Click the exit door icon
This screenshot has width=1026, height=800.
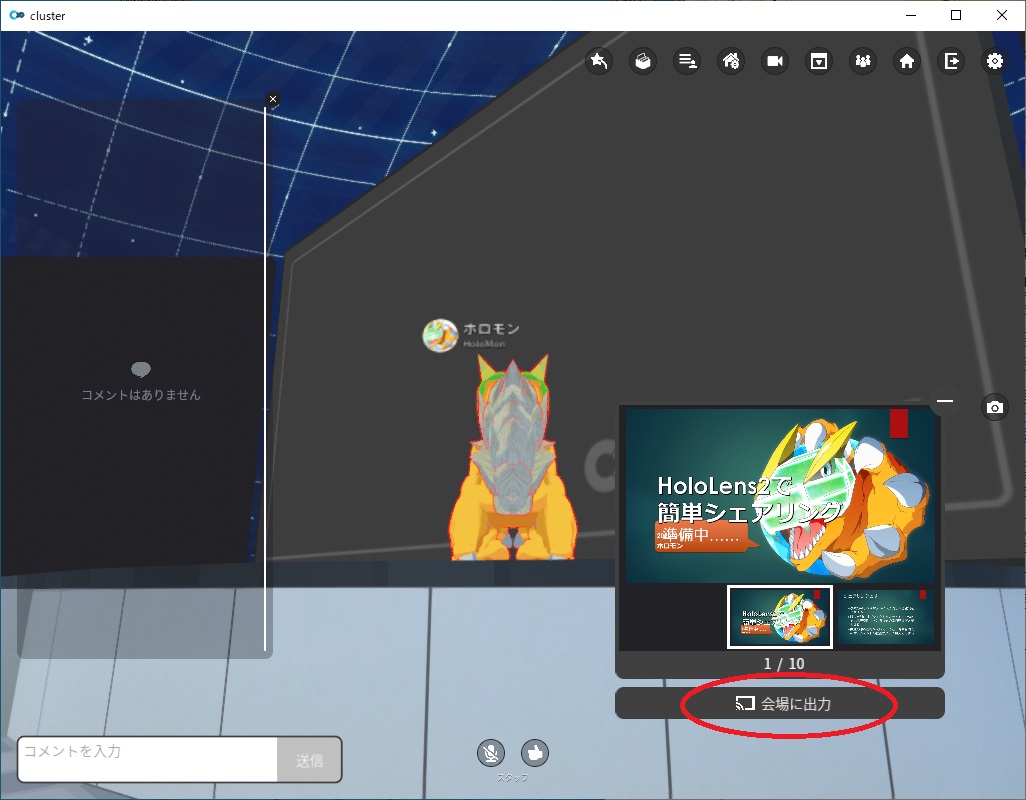point(951,61)
